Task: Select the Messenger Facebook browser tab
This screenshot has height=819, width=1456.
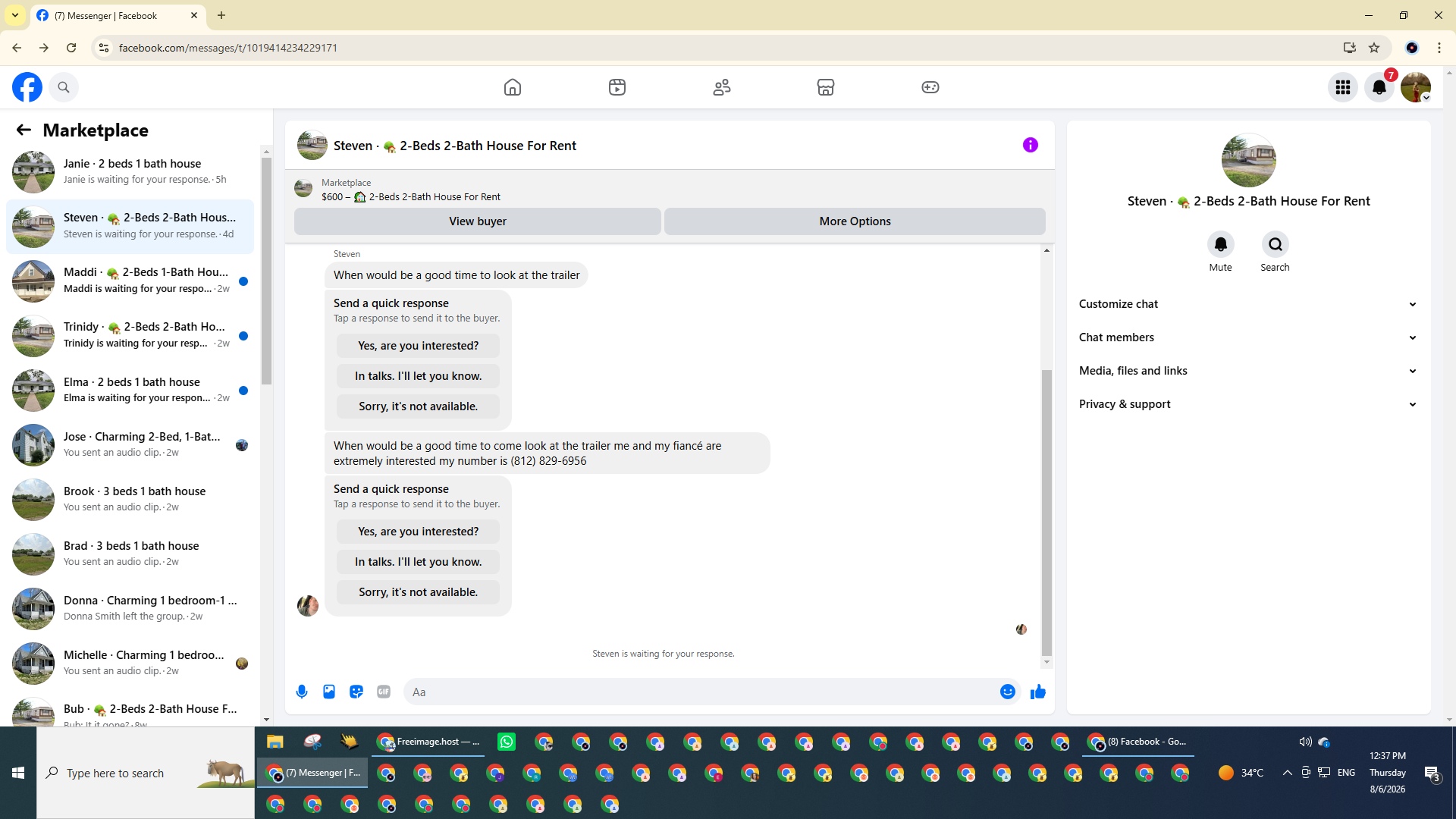Action: pyautogui.click(x=118, y=16)
